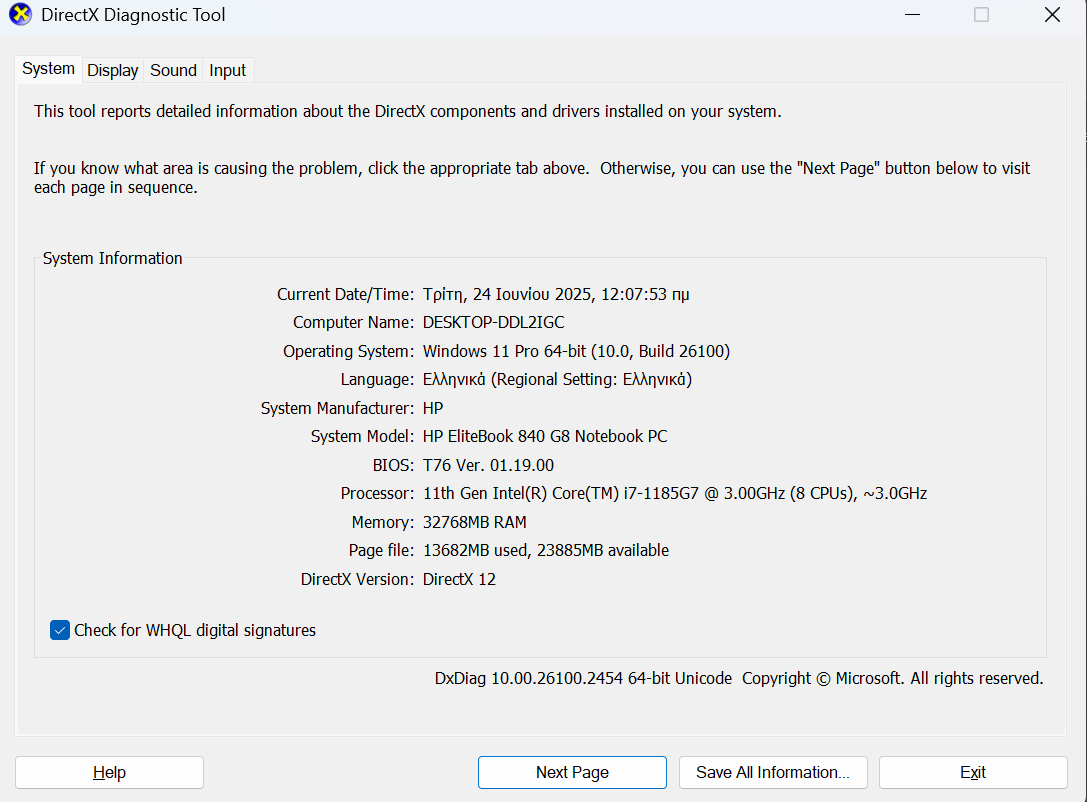Click the System Model: field label
1087x802 pixels.
[x=362, y=437]
